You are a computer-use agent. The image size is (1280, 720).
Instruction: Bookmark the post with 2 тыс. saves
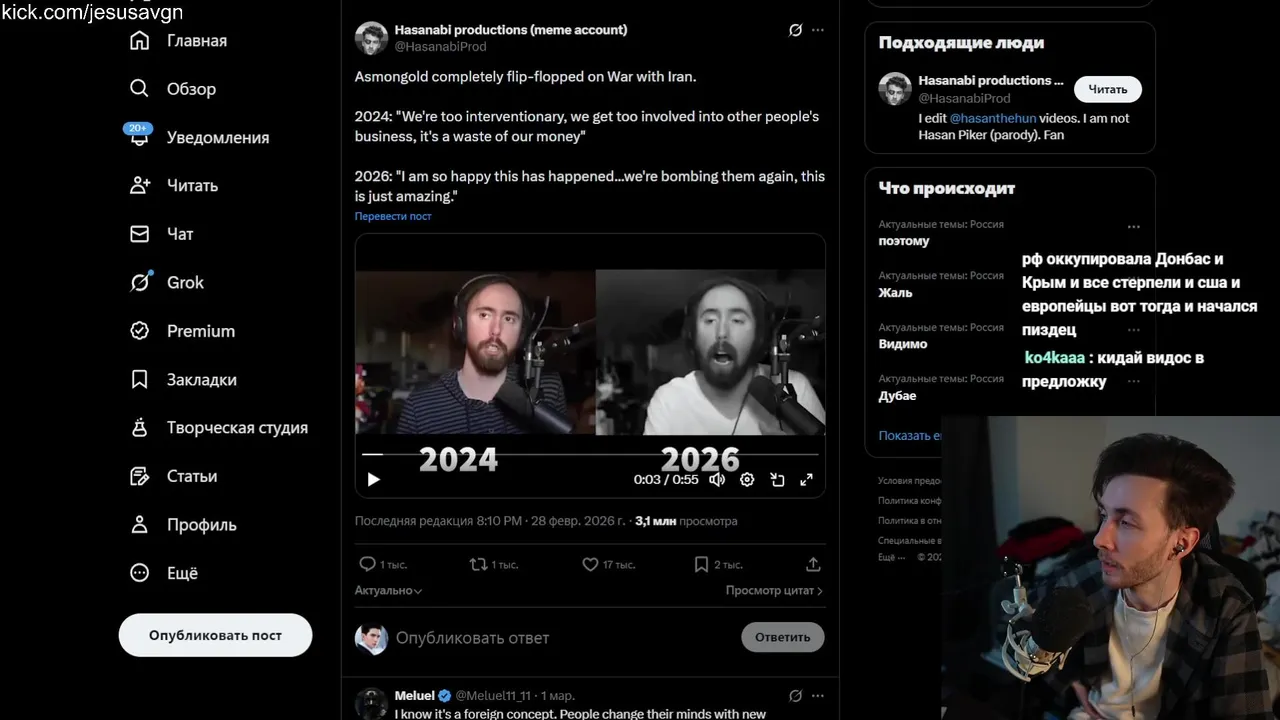[x=702, y=564]
